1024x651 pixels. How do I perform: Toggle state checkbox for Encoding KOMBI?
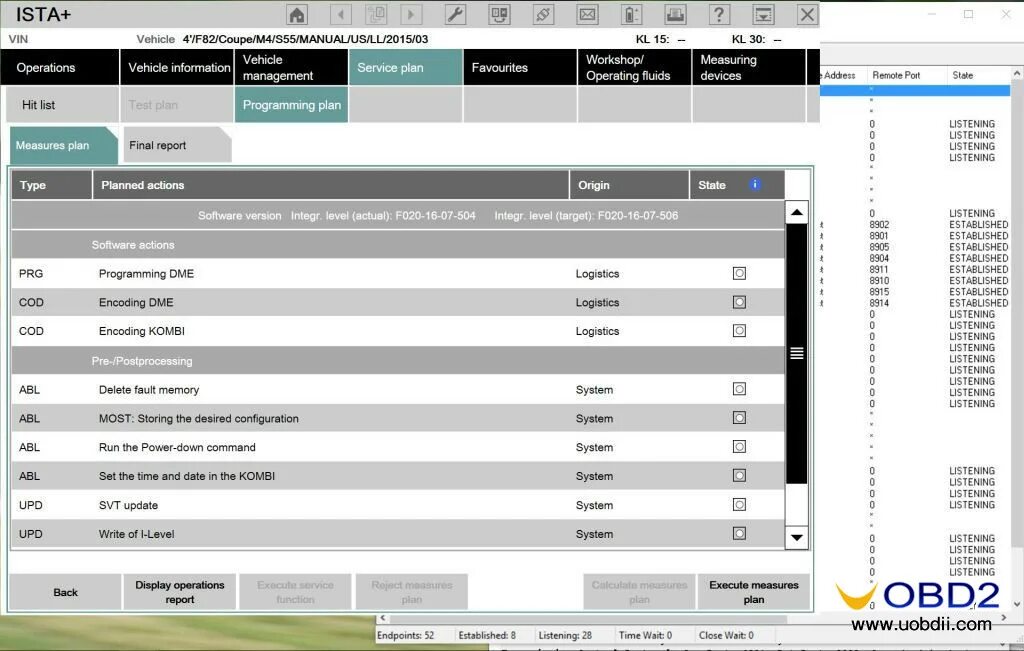[739, 330]
